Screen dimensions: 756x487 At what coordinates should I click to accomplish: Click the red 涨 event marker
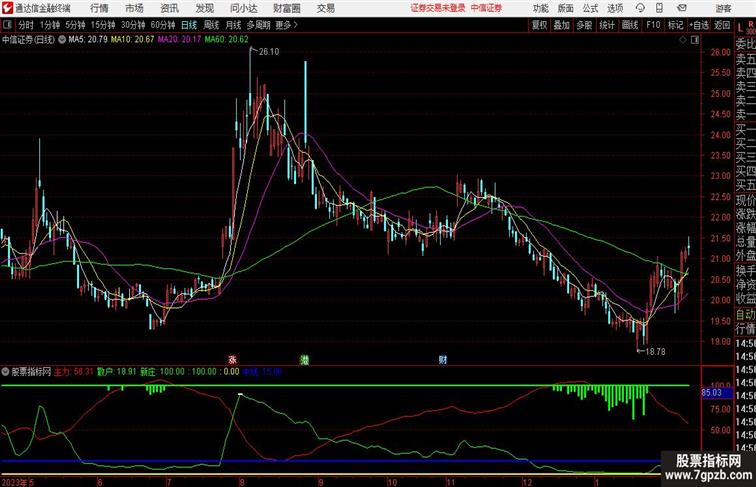[232, 358]
